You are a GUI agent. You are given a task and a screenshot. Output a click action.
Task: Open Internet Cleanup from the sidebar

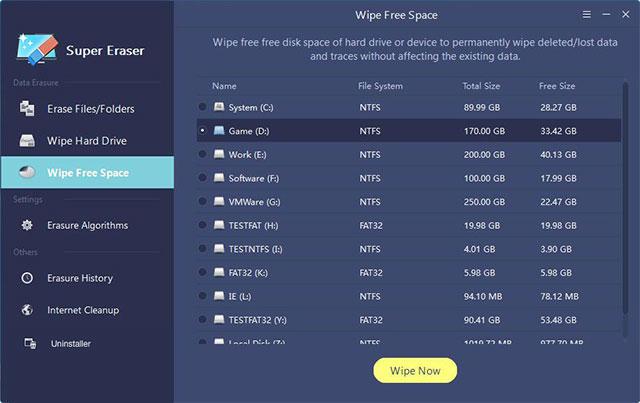(x=83, y=310)
